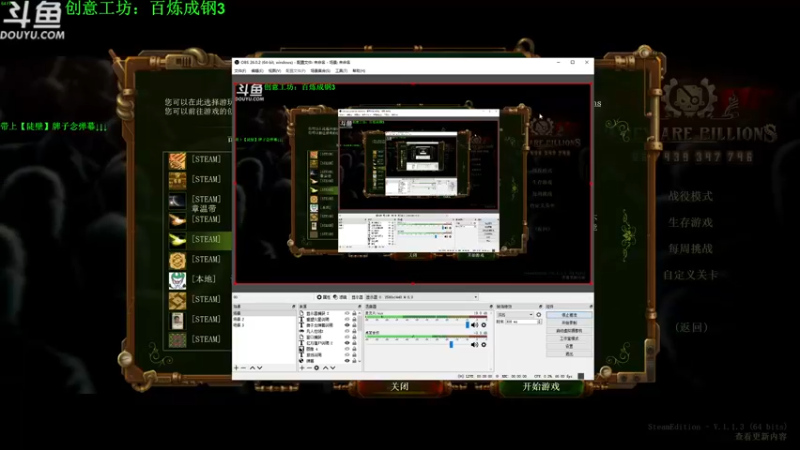Image resolution: width=800 pixels, height=450 pixels.
Task: Add a new source with plus icon
Action: coord(302,368)
